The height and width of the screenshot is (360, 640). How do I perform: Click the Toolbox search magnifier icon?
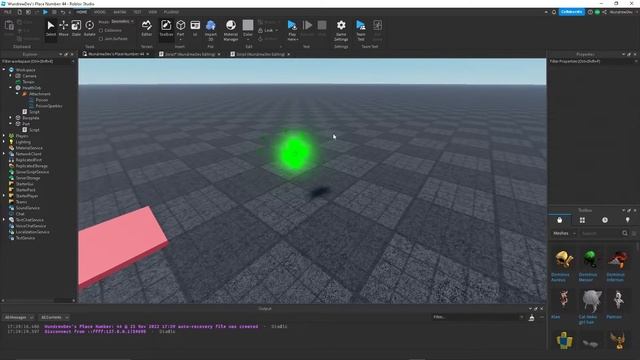click(625, 233)
